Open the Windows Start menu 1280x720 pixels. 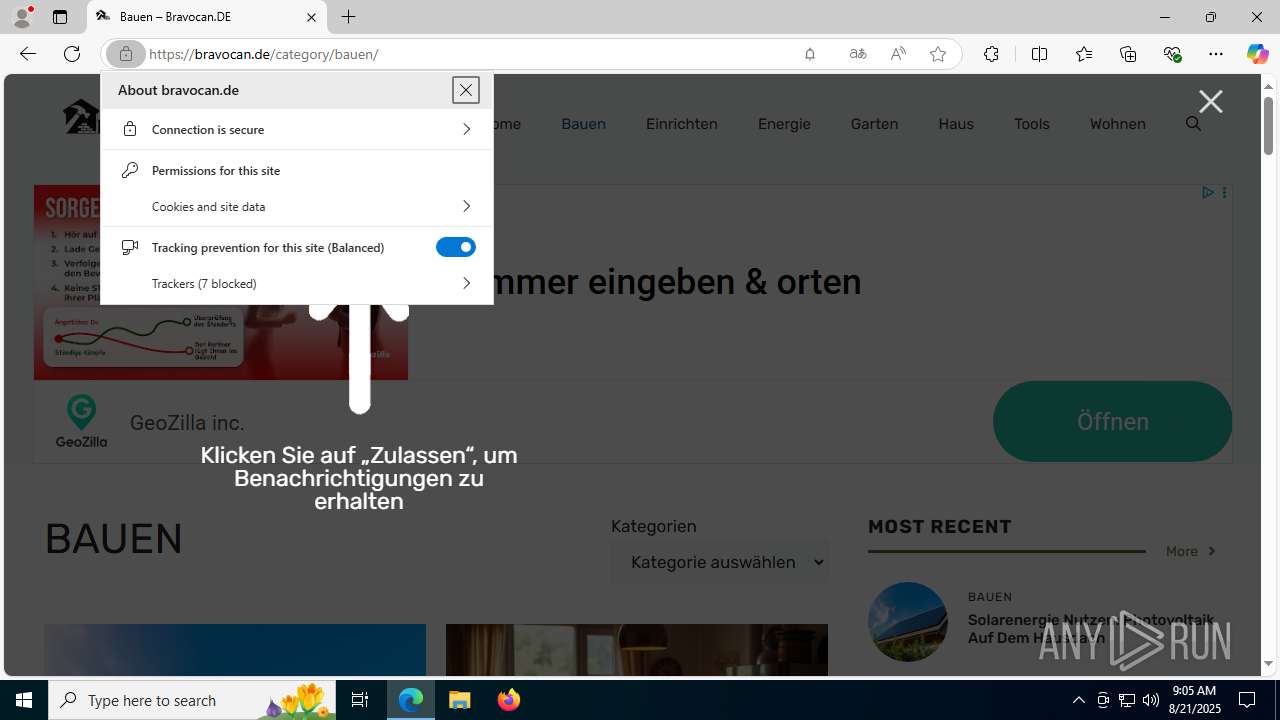(x=24, y=700)
